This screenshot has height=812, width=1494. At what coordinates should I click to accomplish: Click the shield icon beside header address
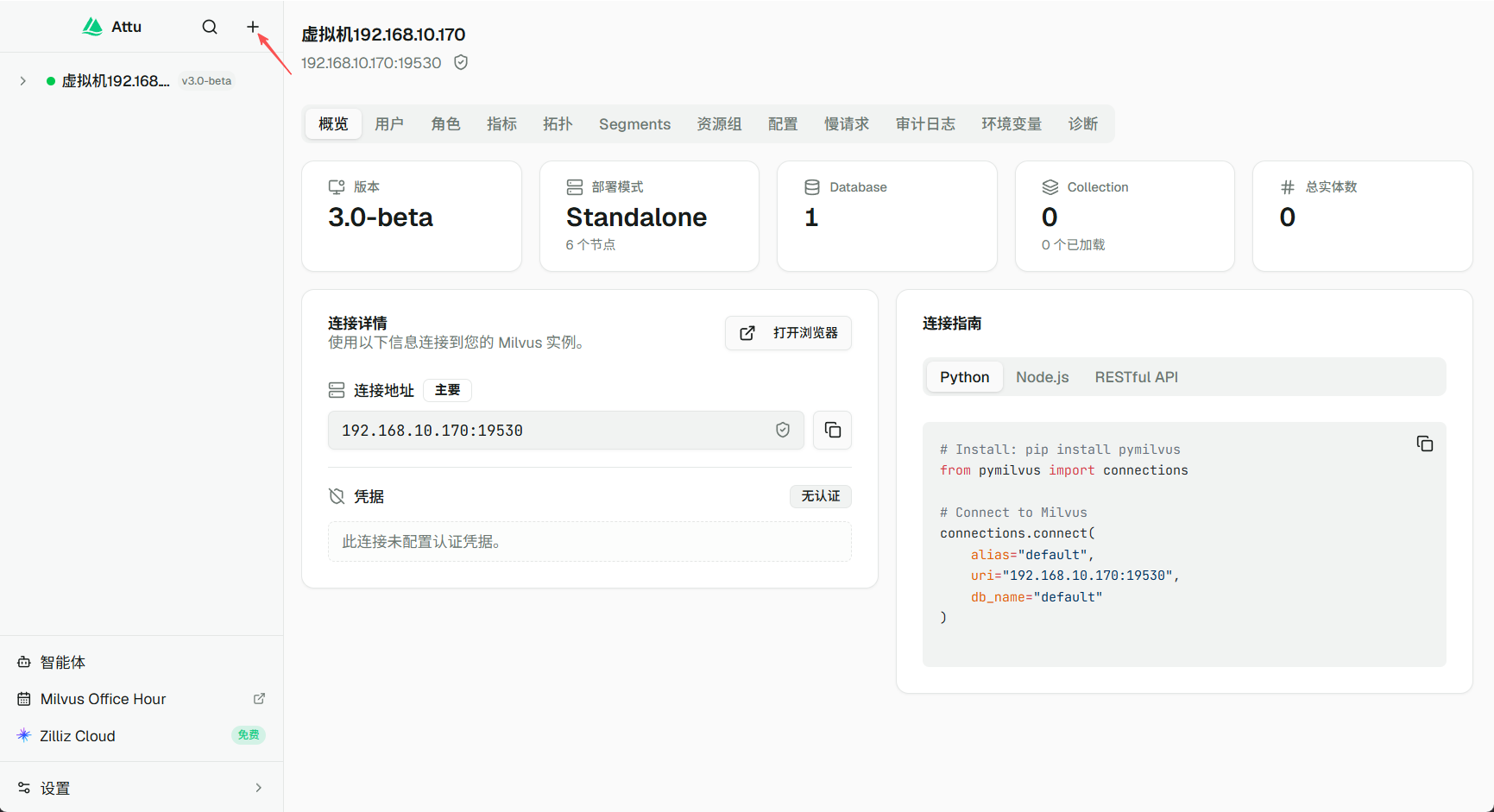461,62
